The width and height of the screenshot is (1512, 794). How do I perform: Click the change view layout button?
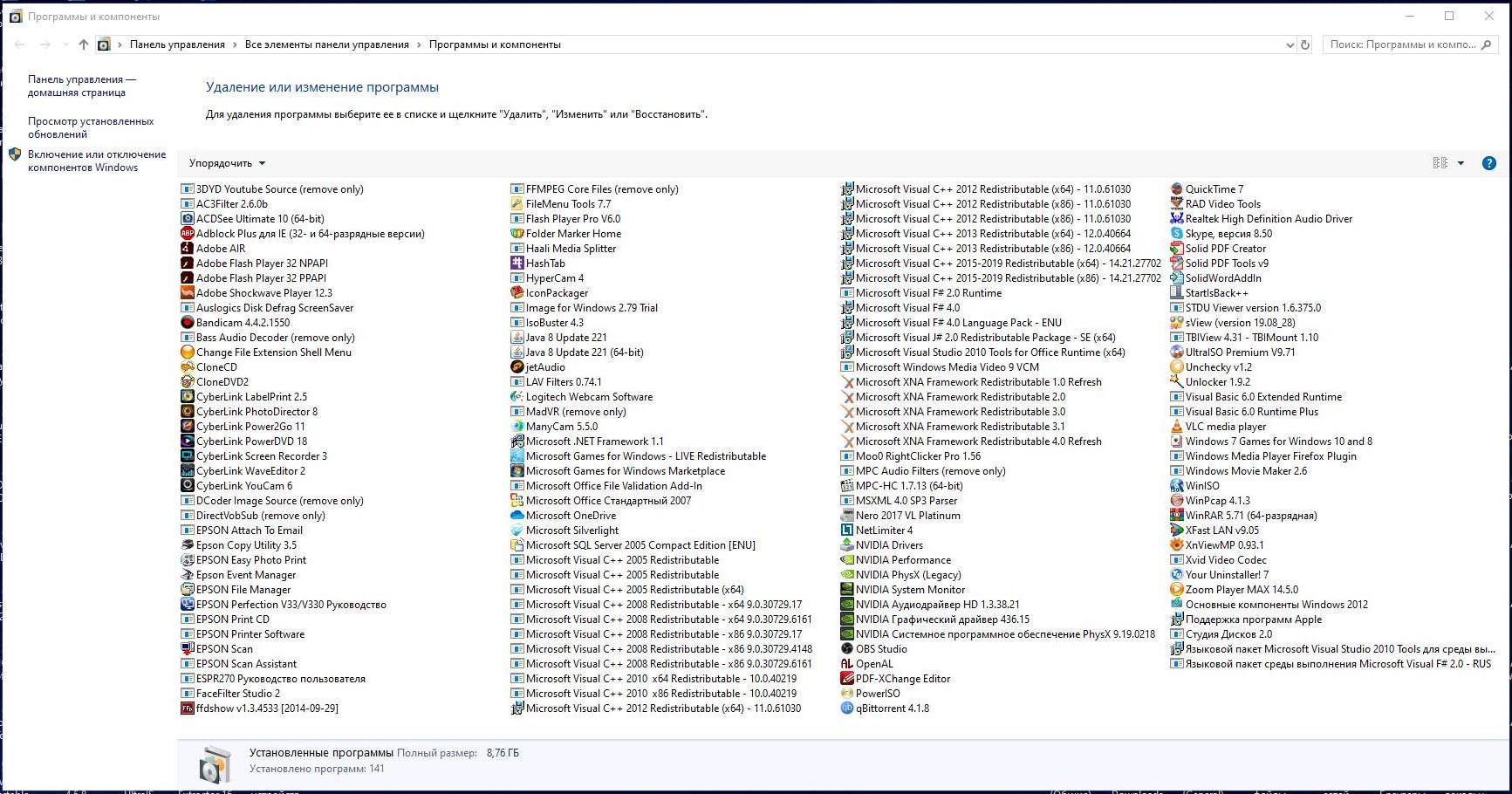coord(1440,163)
